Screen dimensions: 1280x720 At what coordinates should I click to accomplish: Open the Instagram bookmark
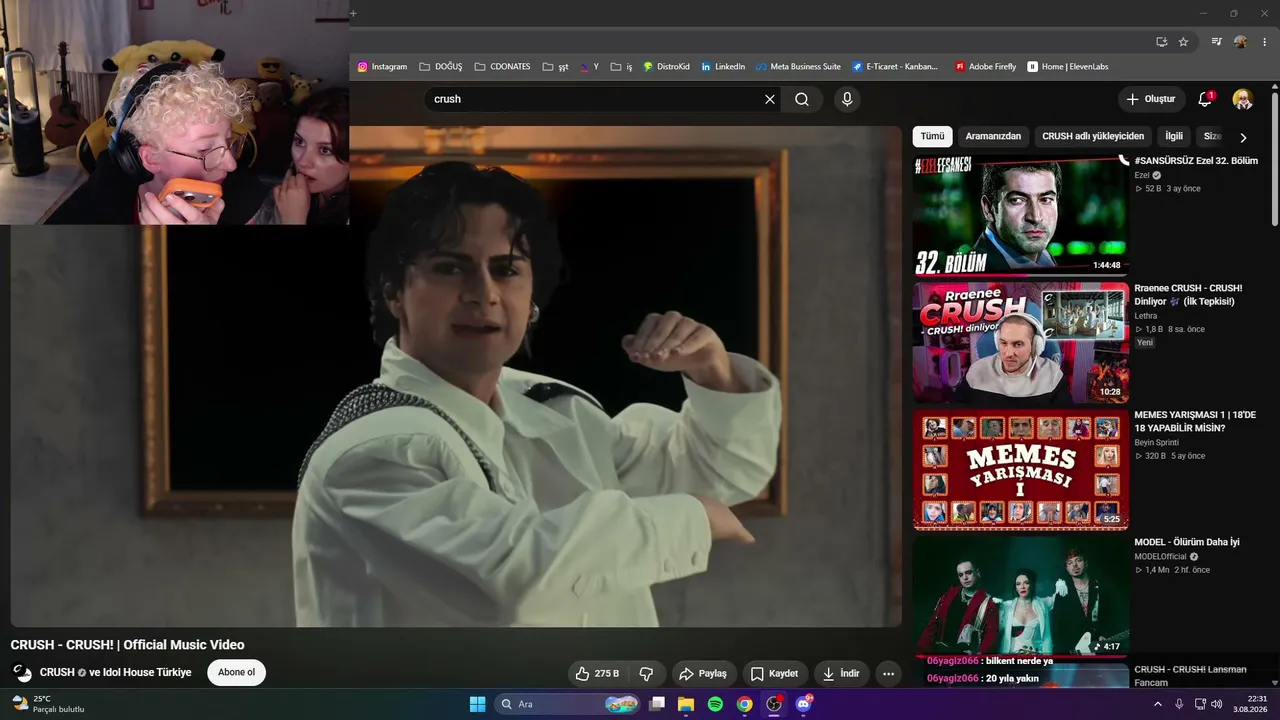pos(382,67)
